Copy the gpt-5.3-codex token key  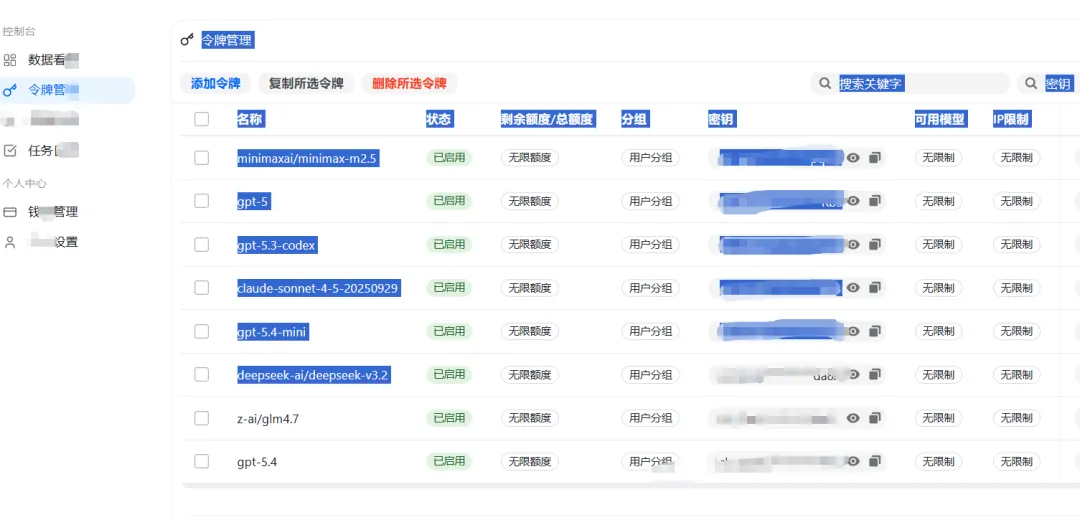coord(875,245)
